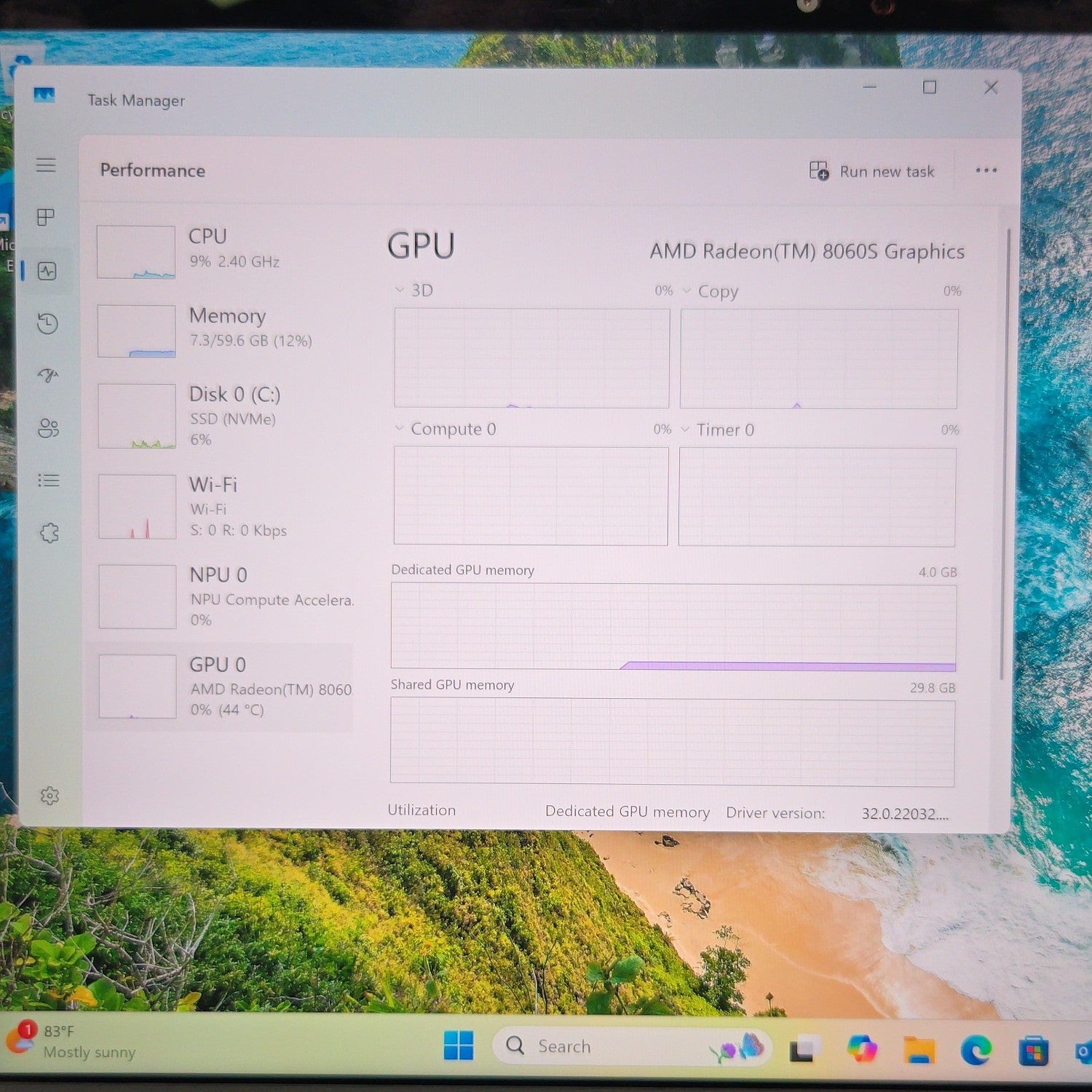Open Task Manager Settings gear icon

click(x=50, y=796)
